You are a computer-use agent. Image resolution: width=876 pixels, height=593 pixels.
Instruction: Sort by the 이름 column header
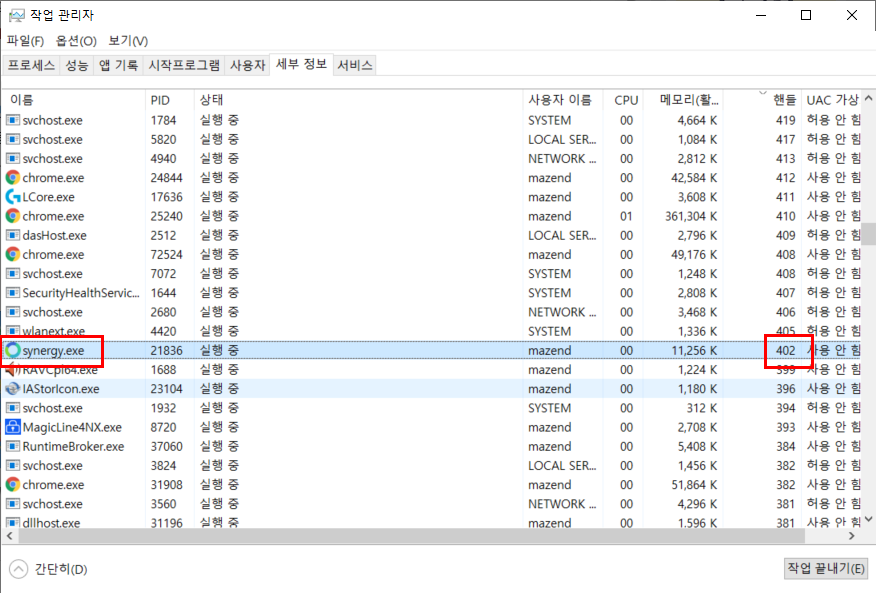coord(74,100)
